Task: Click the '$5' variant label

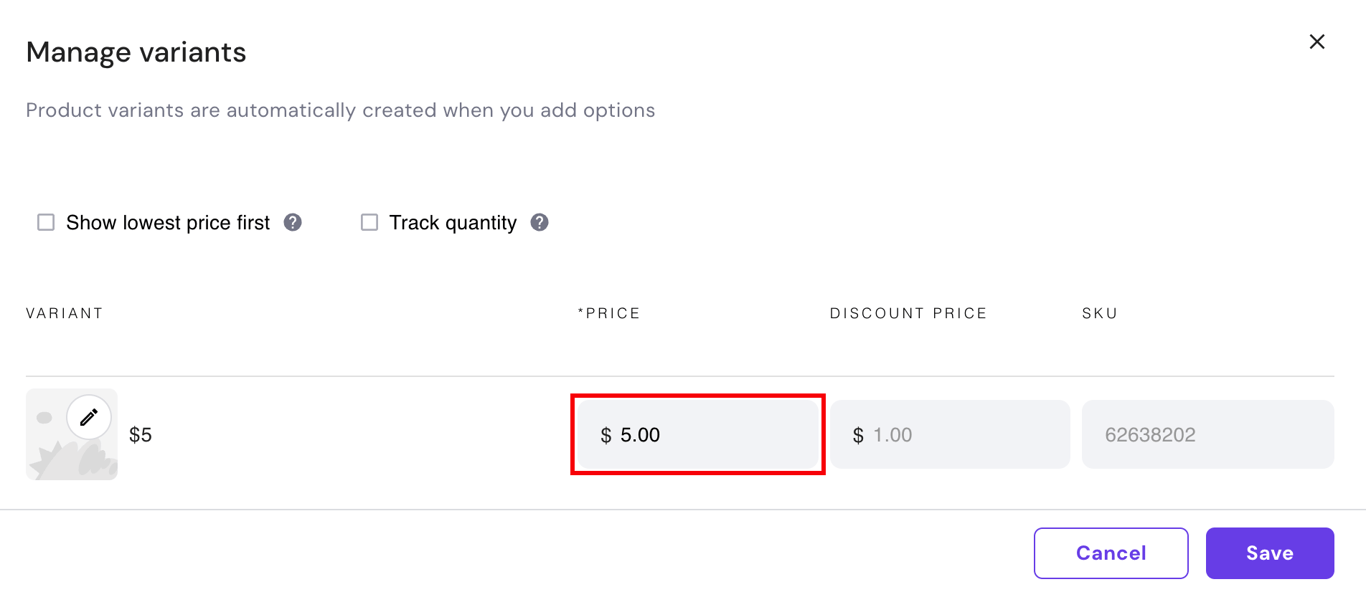Action: 141,434
